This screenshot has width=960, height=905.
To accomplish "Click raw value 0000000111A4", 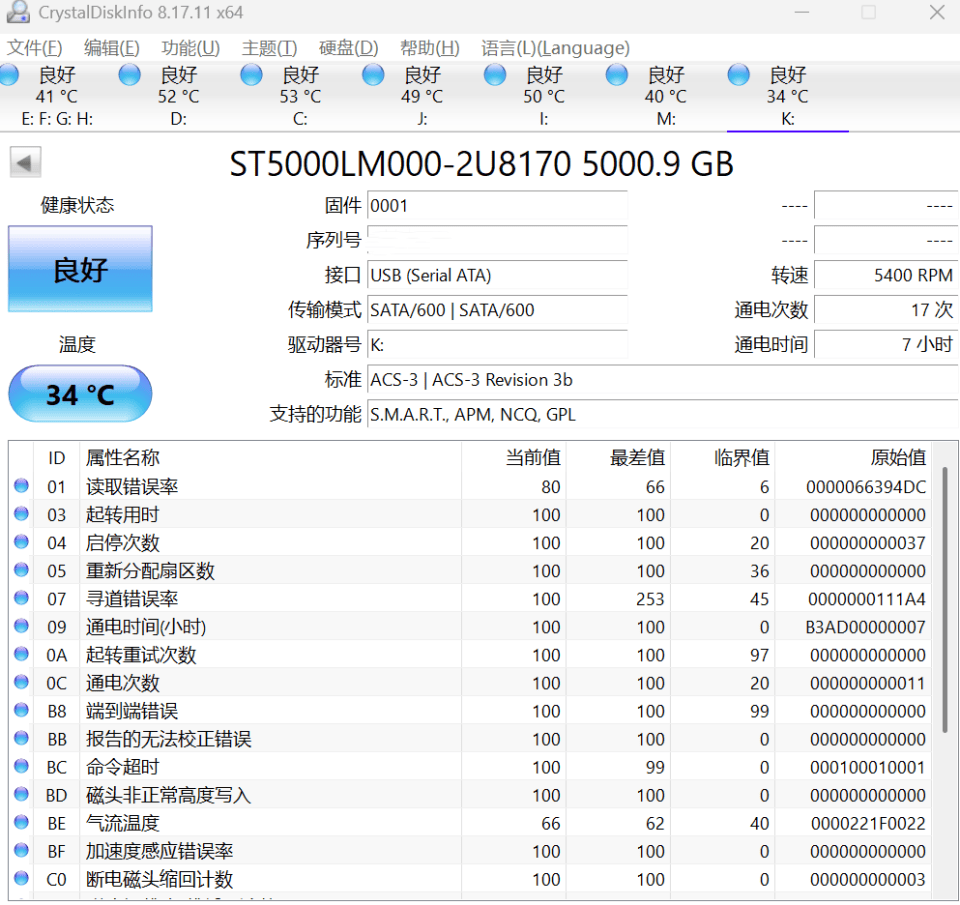I will pyautogui.click(x=867, y=599).
